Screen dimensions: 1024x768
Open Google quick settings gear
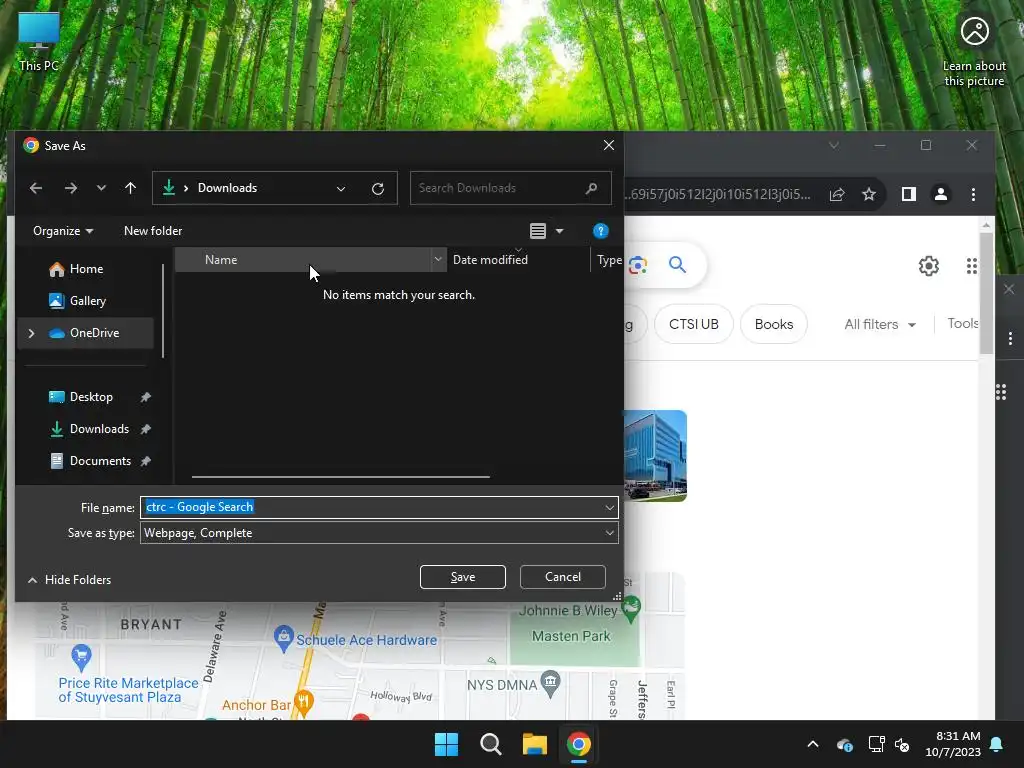click(x=929, y=266)
